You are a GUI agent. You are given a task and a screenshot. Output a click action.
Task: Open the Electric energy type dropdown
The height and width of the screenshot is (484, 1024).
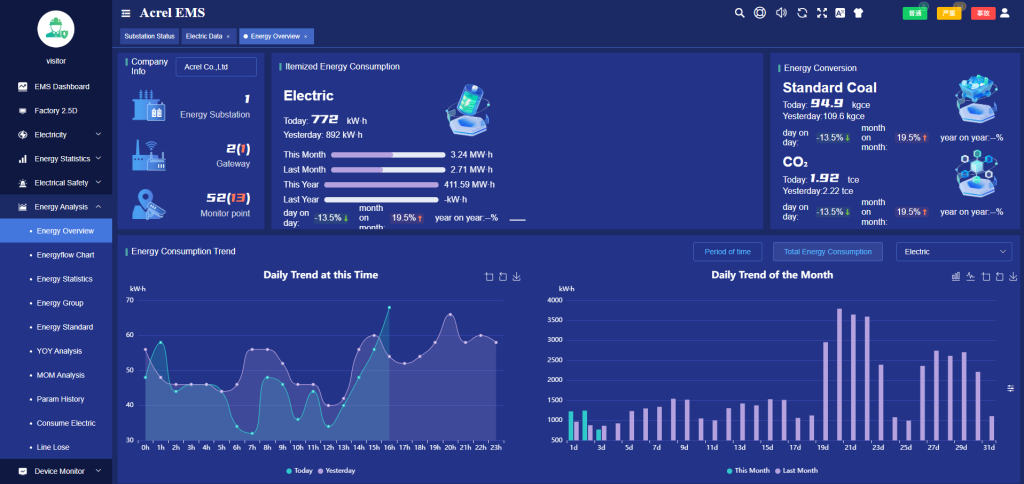[x=954, y=252]
